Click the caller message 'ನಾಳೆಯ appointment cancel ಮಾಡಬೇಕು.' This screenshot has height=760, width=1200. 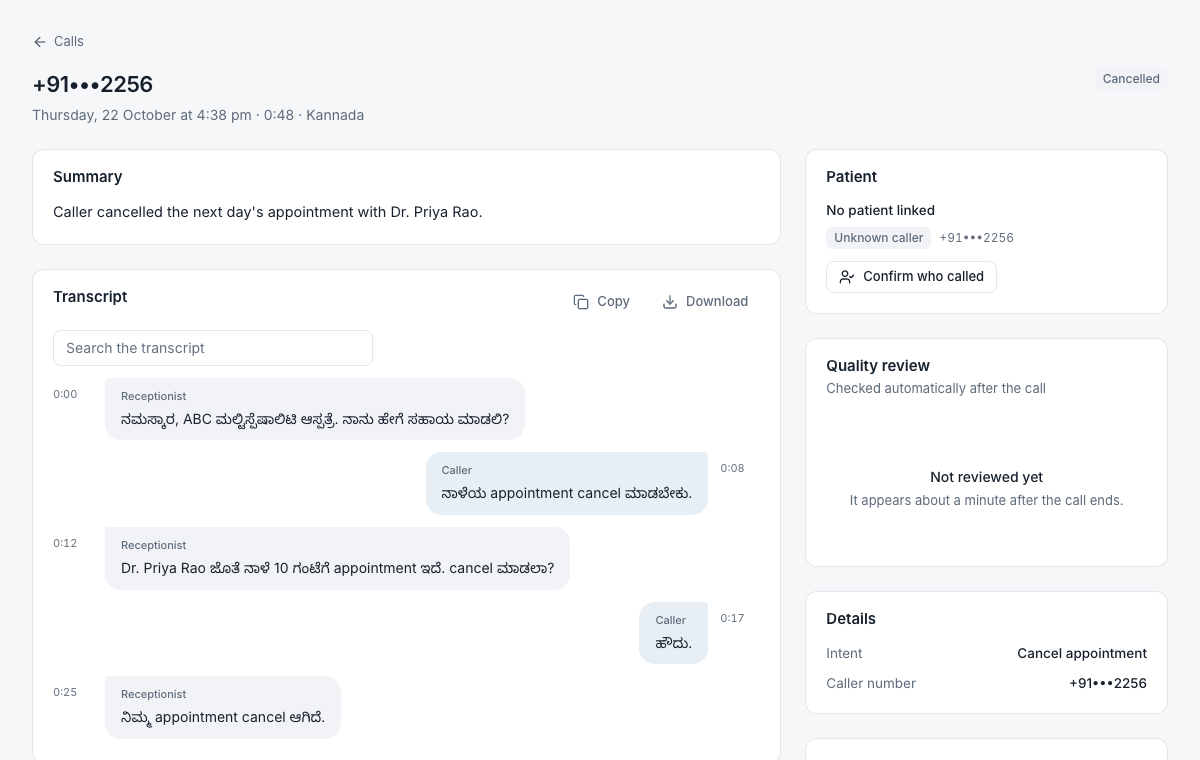click(567, 483)
